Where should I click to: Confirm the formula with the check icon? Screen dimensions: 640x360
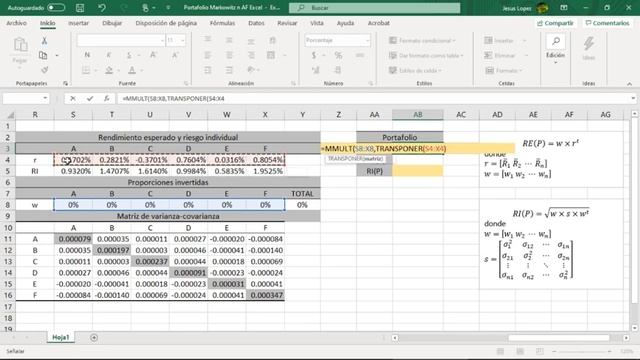[x=90, y=98]
